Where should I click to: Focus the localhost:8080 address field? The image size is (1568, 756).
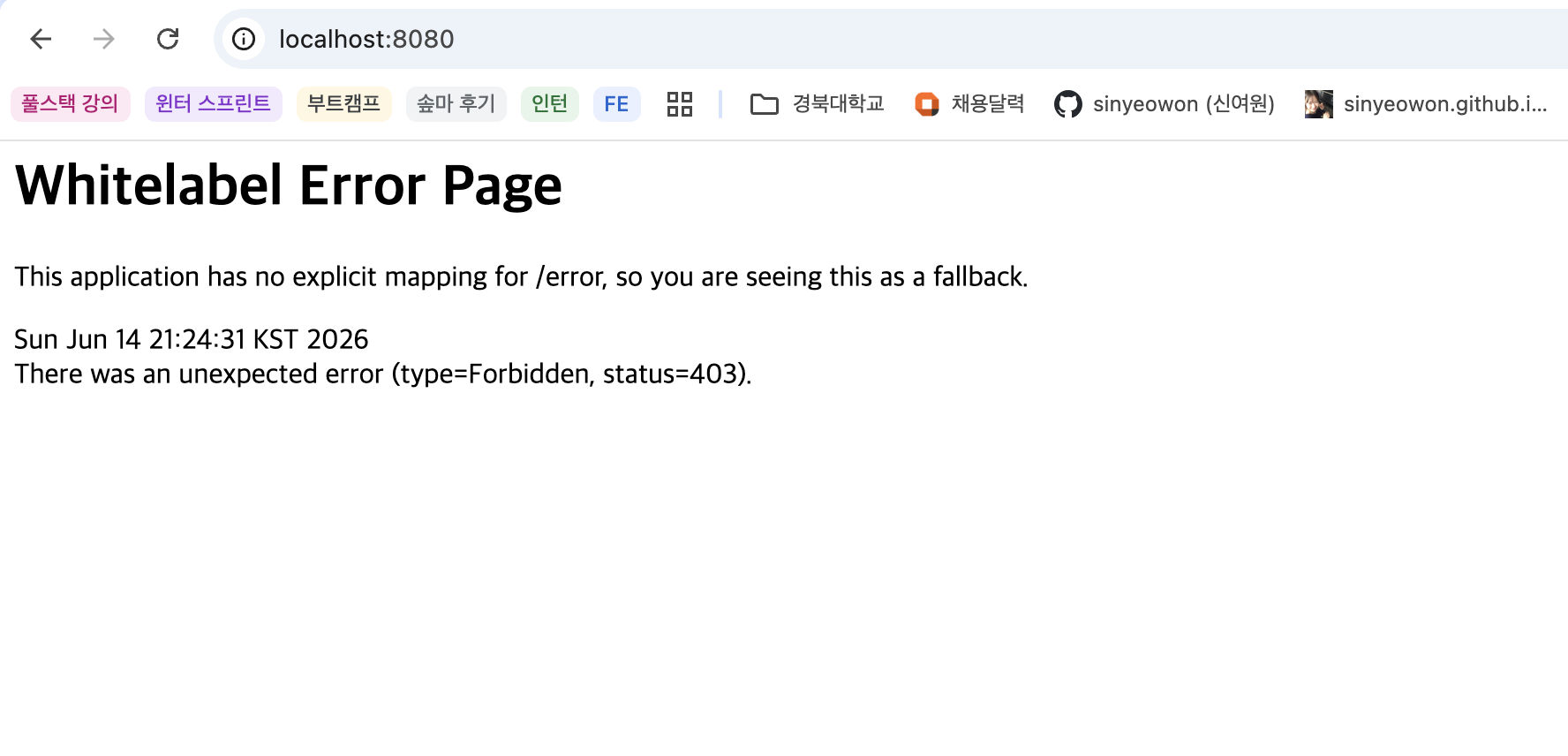(891, 39)
